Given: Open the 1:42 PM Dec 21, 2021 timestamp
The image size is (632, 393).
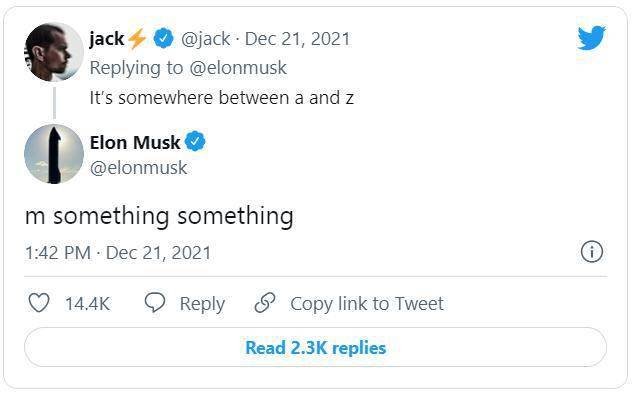Looking at the screenshot, I should pos(118,253).
